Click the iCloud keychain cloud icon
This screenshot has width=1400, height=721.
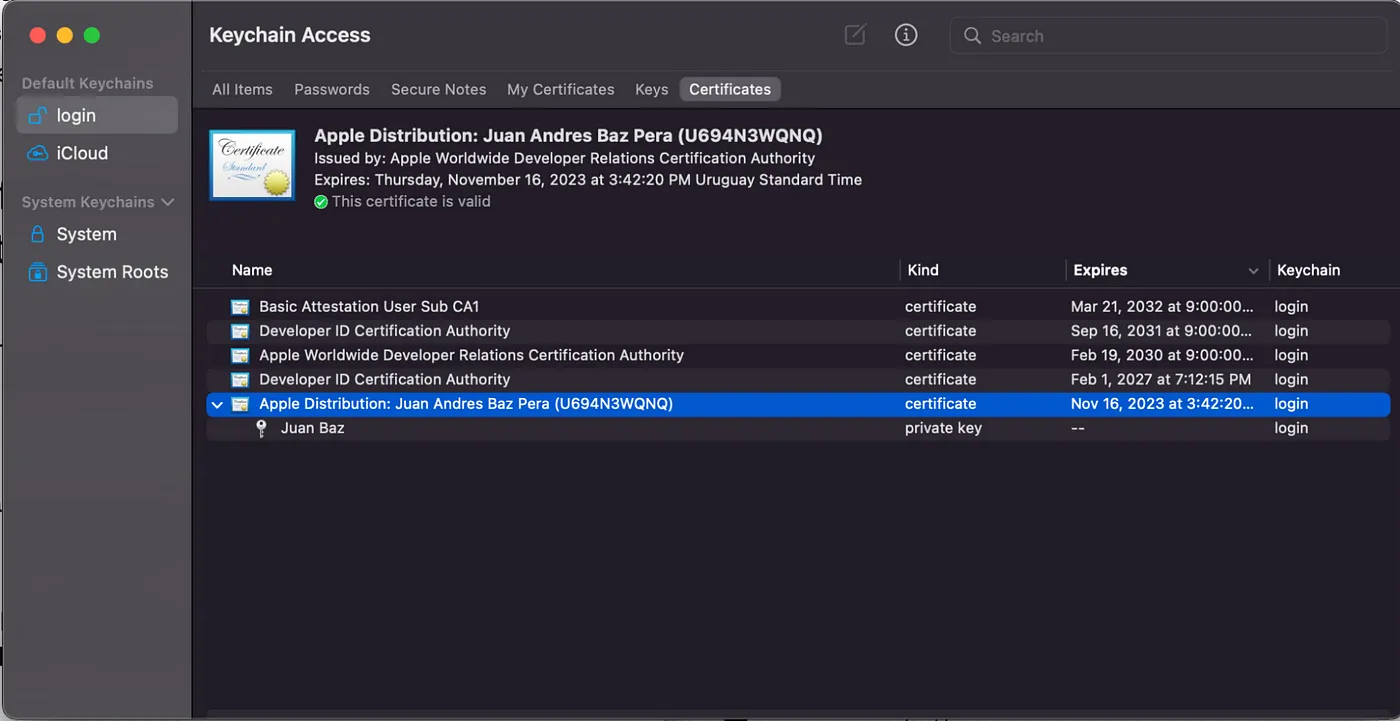[x=37, y=153]
